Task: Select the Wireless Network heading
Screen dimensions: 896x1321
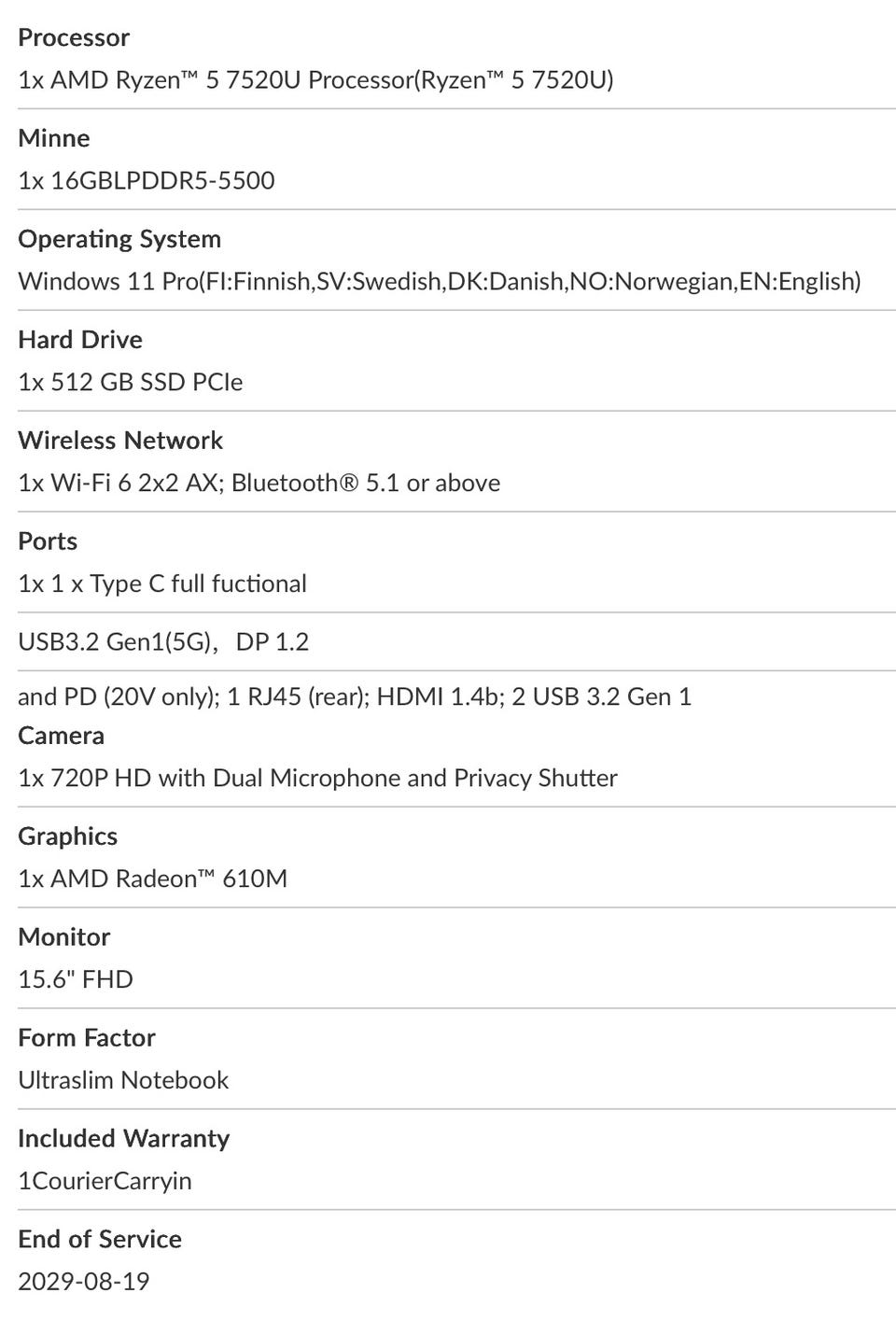Action: (120, 441)
